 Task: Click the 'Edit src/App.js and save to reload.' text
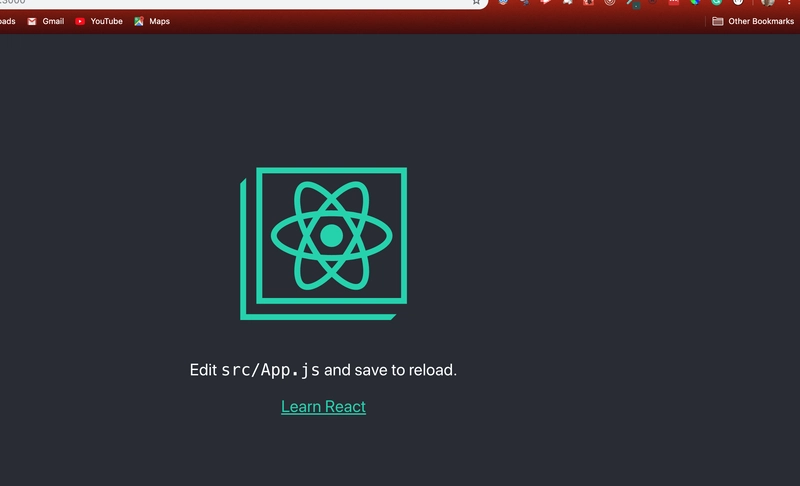click(x=323, y=370)
